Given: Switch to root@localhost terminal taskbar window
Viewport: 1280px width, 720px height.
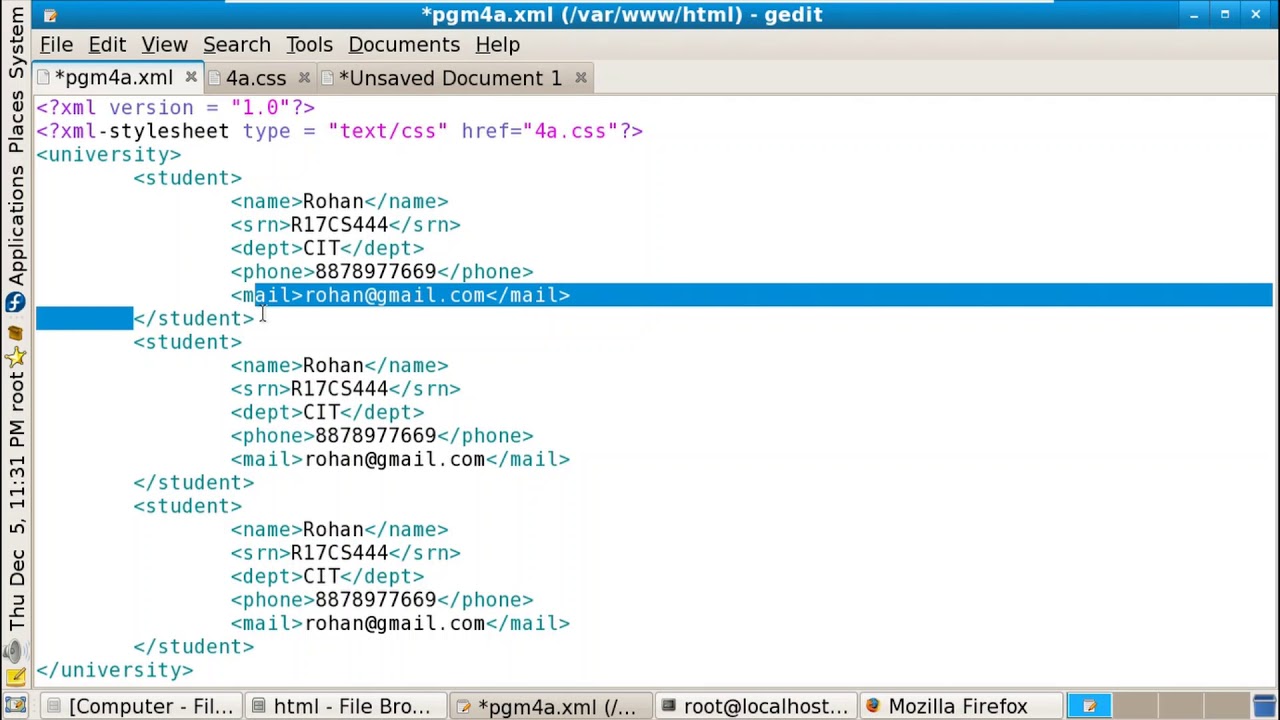Looking at the screenshot, I should click(756, 707).
